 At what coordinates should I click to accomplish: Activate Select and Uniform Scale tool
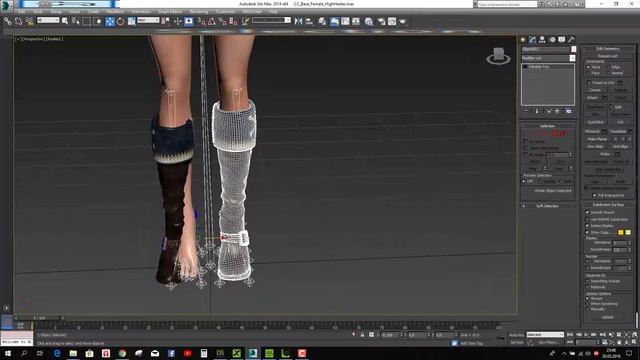131,21
